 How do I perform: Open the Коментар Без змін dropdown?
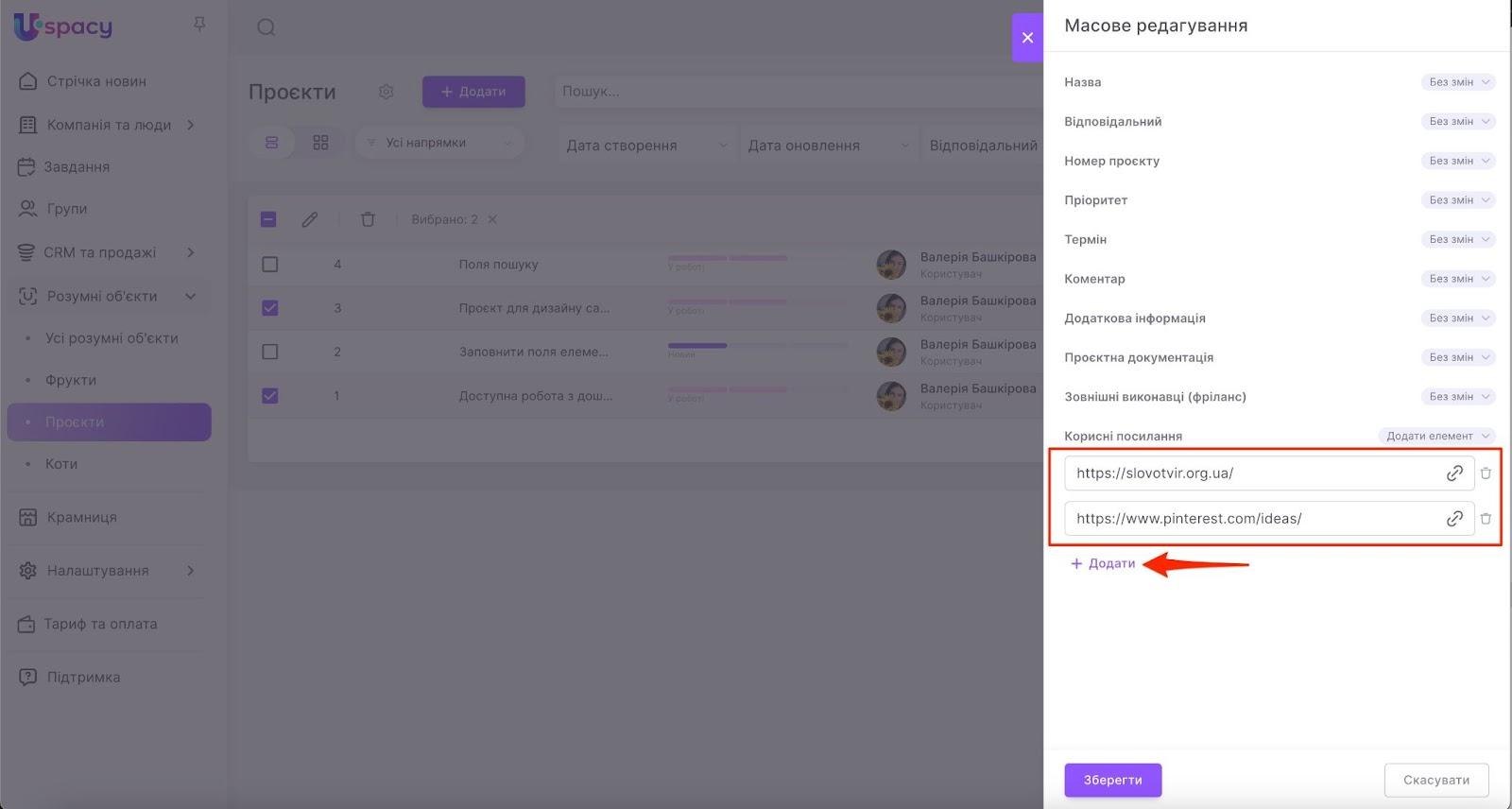1458,279
